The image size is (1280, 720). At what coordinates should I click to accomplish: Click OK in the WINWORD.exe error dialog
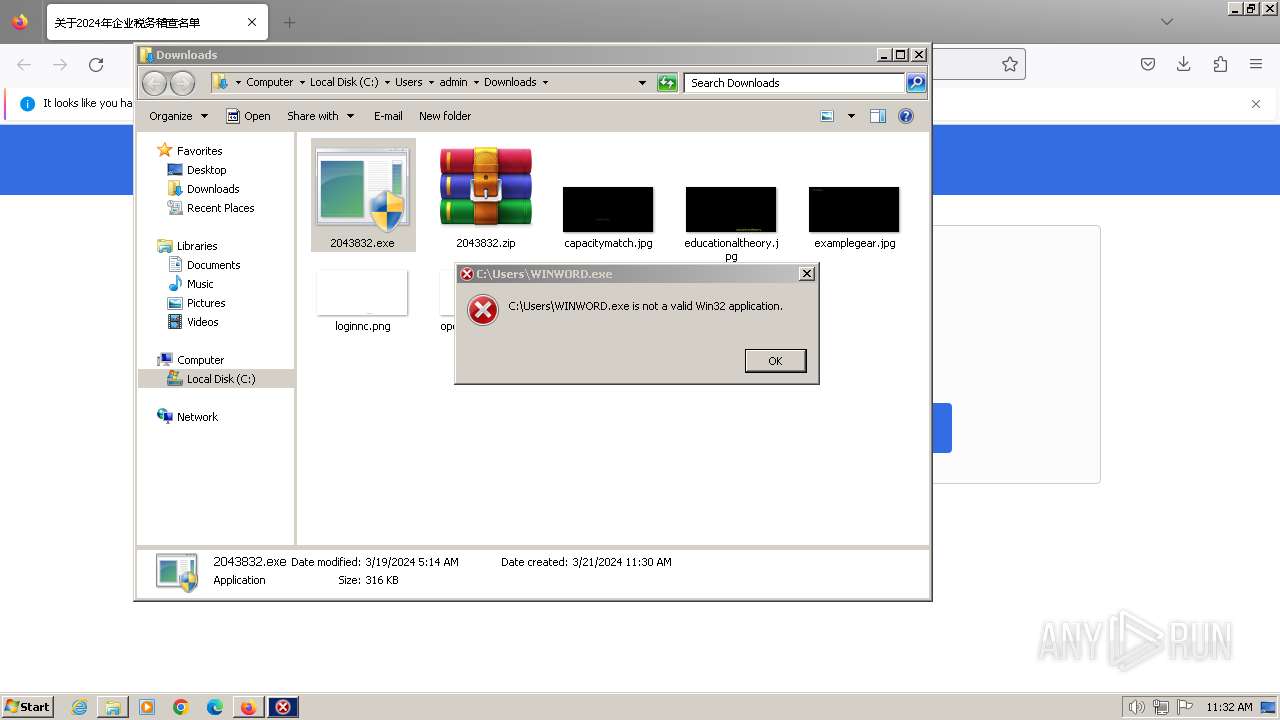click(x=775, y=361)
